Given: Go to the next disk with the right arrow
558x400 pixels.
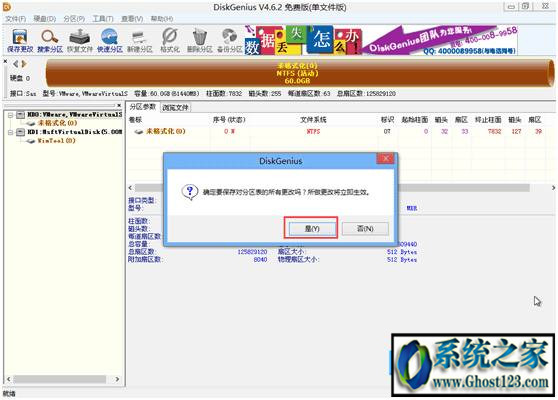Looking at the screenshot, I should pyautogui.click(x=24, y=64).
